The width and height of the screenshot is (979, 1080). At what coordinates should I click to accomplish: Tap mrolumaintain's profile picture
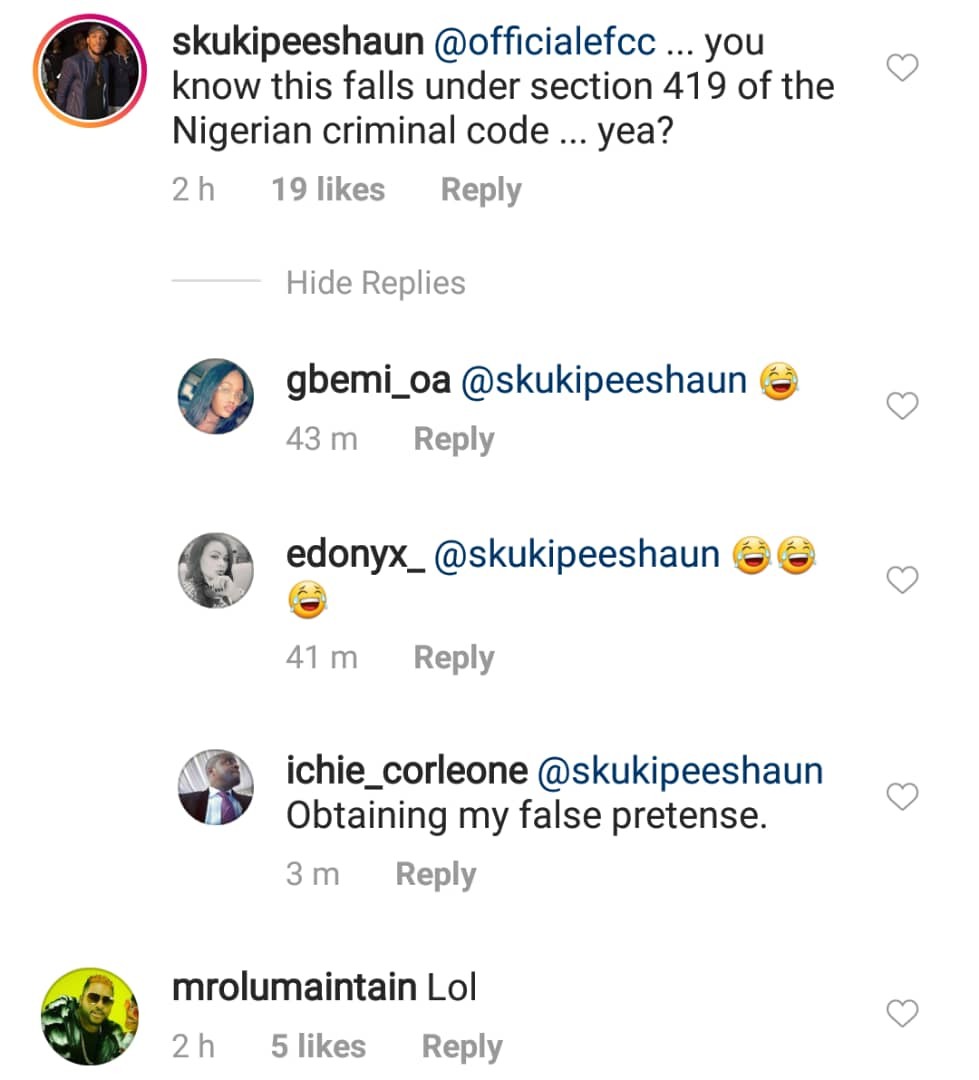click(x=89, y=1017)
